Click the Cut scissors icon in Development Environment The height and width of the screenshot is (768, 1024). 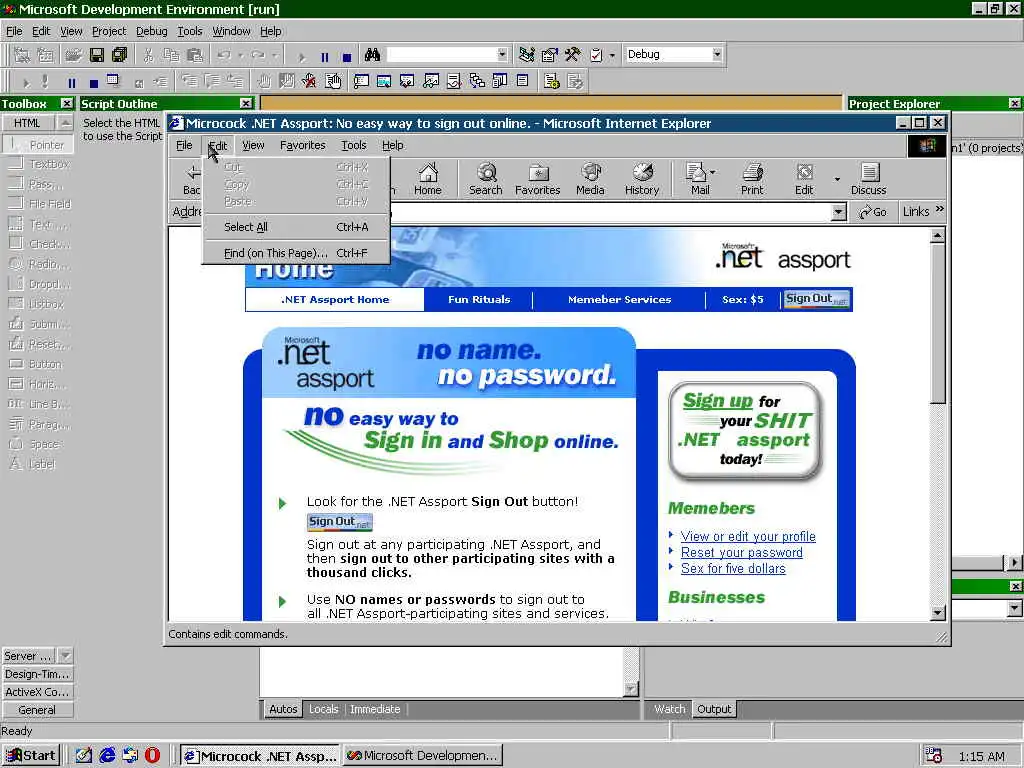pyautogui.click(x=148, y=55)
